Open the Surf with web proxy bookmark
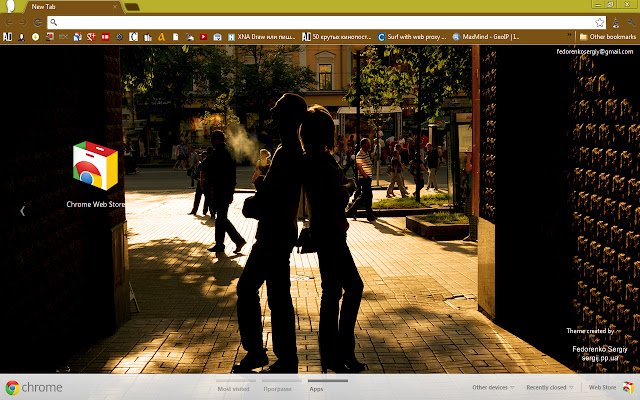Image resolution: width=640 pixels, height=400 pixels. click(x=411, y=37)
